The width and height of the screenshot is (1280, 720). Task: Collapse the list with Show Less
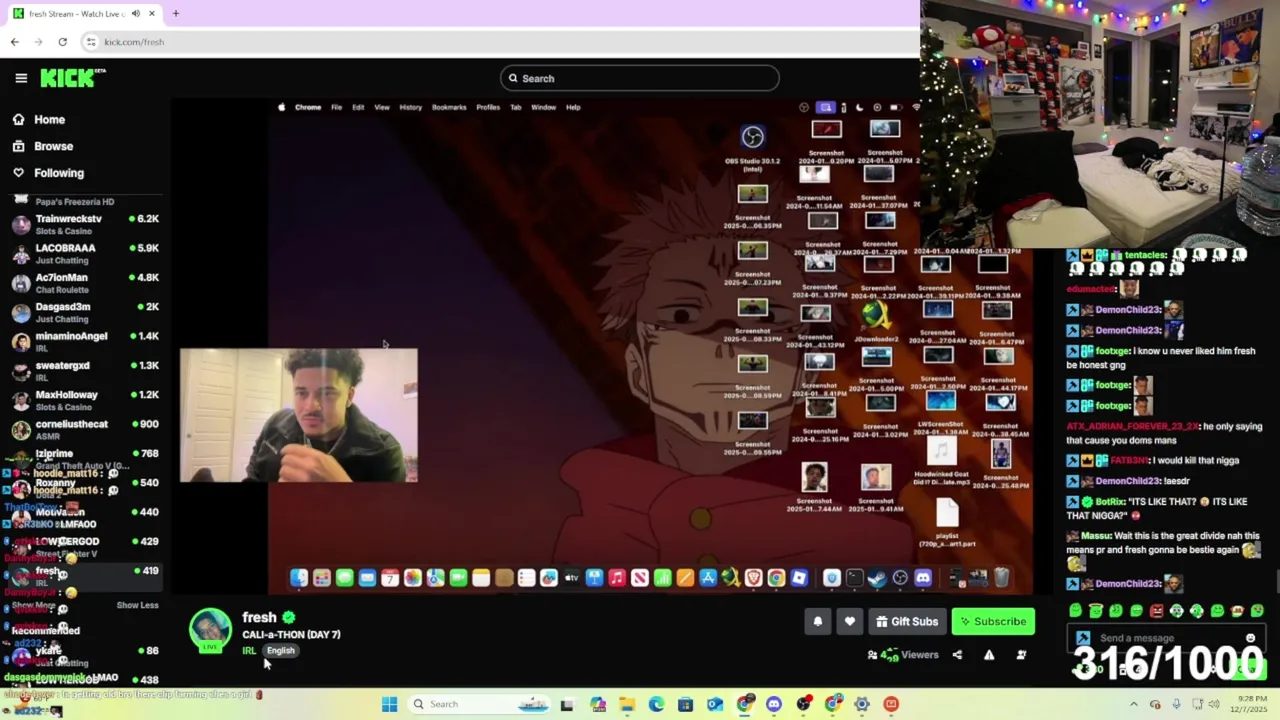point(137,605)
